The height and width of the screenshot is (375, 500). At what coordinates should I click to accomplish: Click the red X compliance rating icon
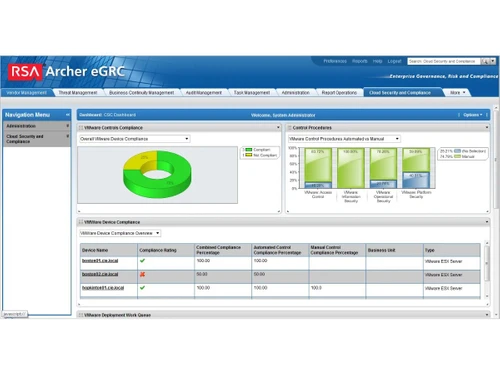142,274
